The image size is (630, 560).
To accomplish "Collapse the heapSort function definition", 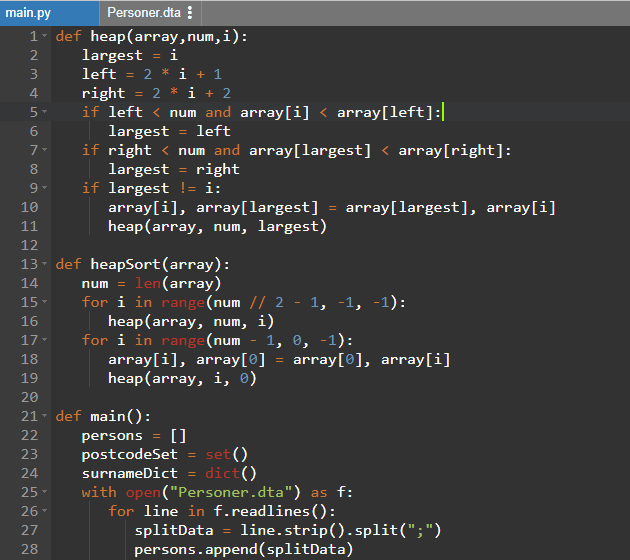I will pos(44,264).
